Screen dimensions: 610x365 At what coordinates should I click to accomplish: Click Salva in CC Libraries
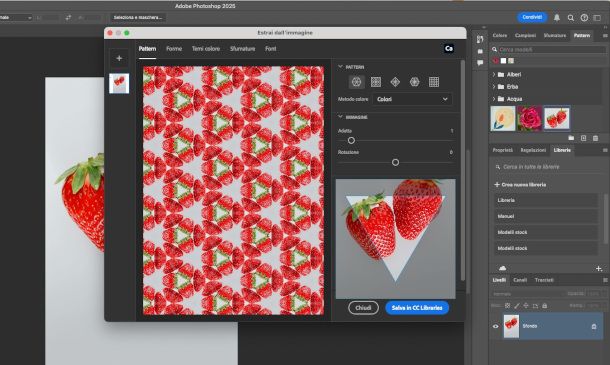417,308
